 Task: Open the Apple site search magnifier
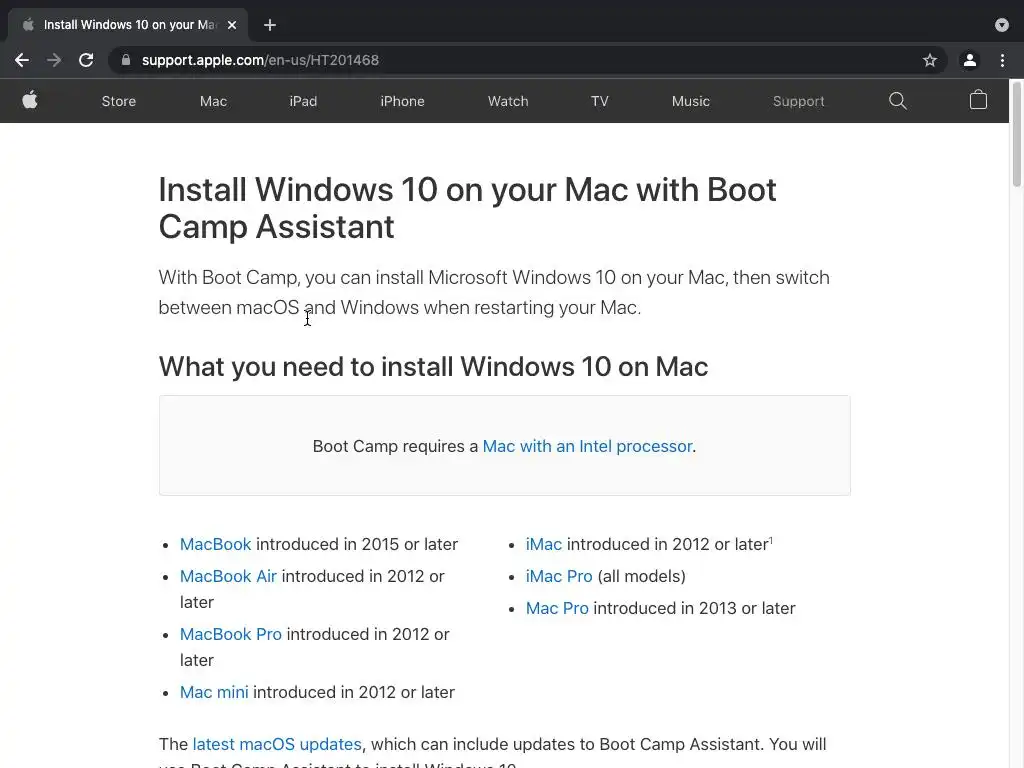coord(898,101)
